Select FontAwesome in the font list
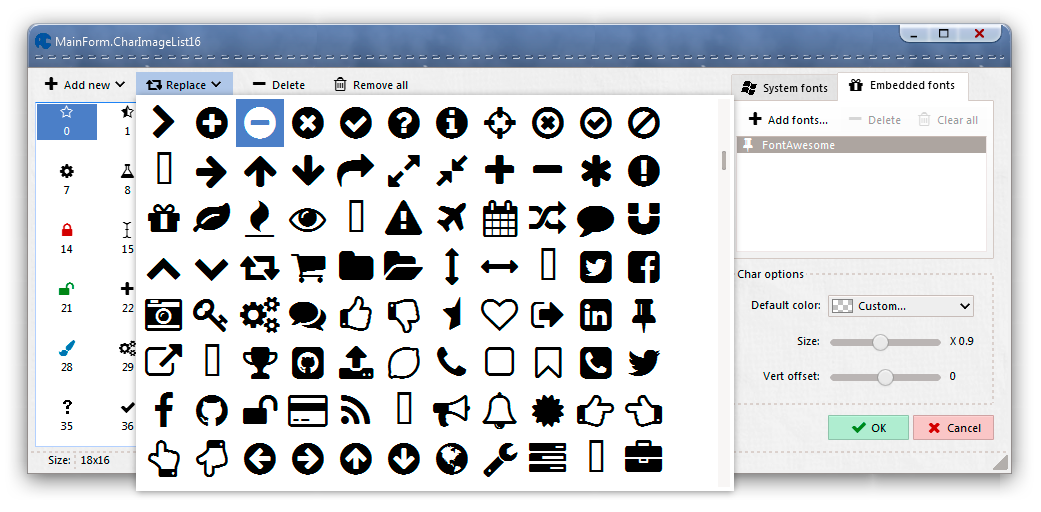Screen dimensions: 1041x512 click(x=862, y=145)
